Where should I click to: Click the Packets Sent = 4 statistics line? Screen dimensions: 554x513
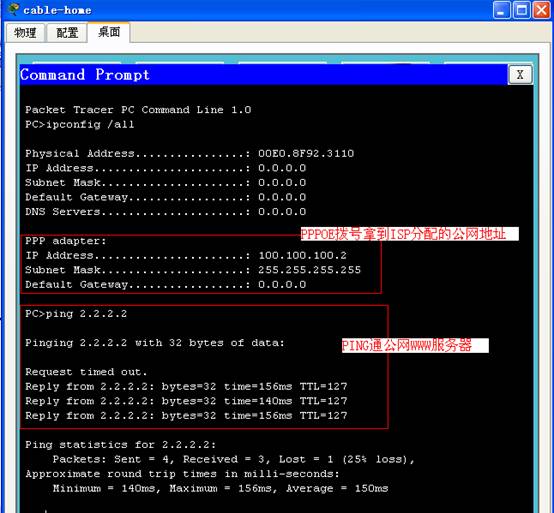pos(234,459)
